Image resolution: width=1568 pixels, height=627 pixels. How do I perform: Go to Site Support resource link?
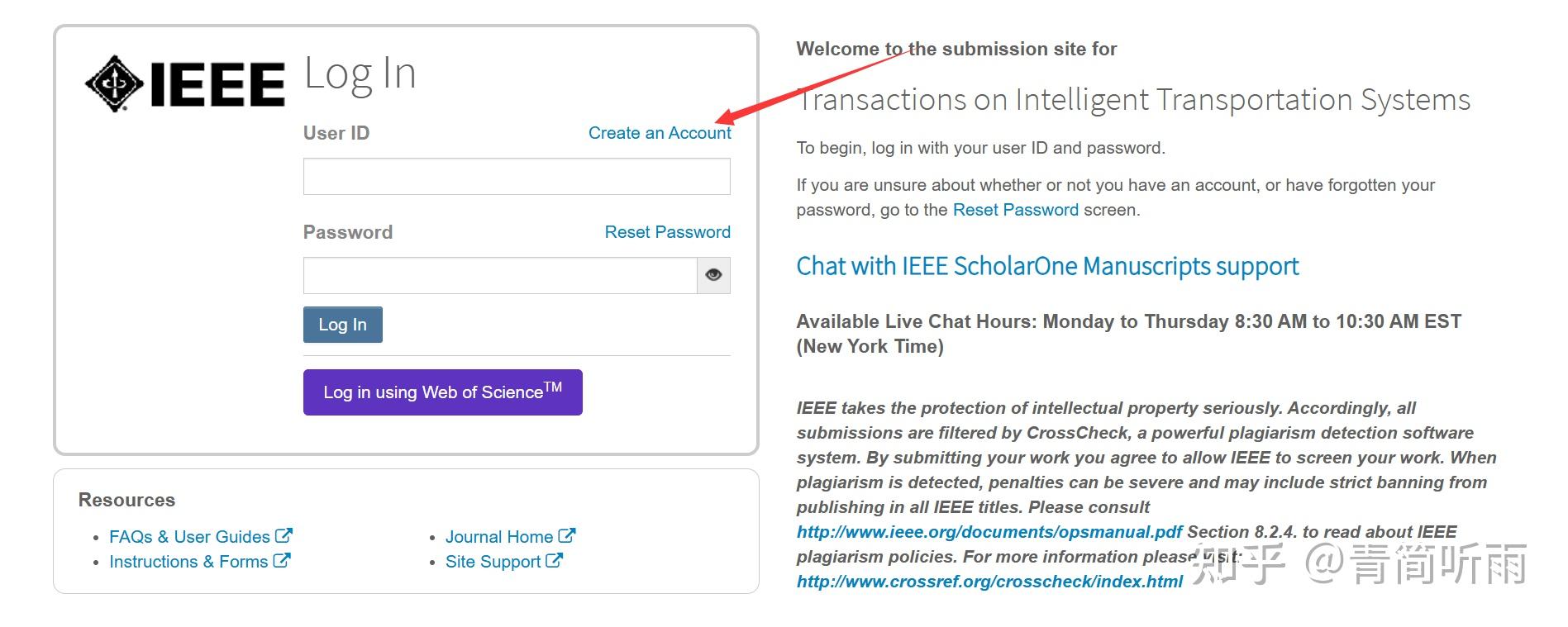(x=493, y=562)
